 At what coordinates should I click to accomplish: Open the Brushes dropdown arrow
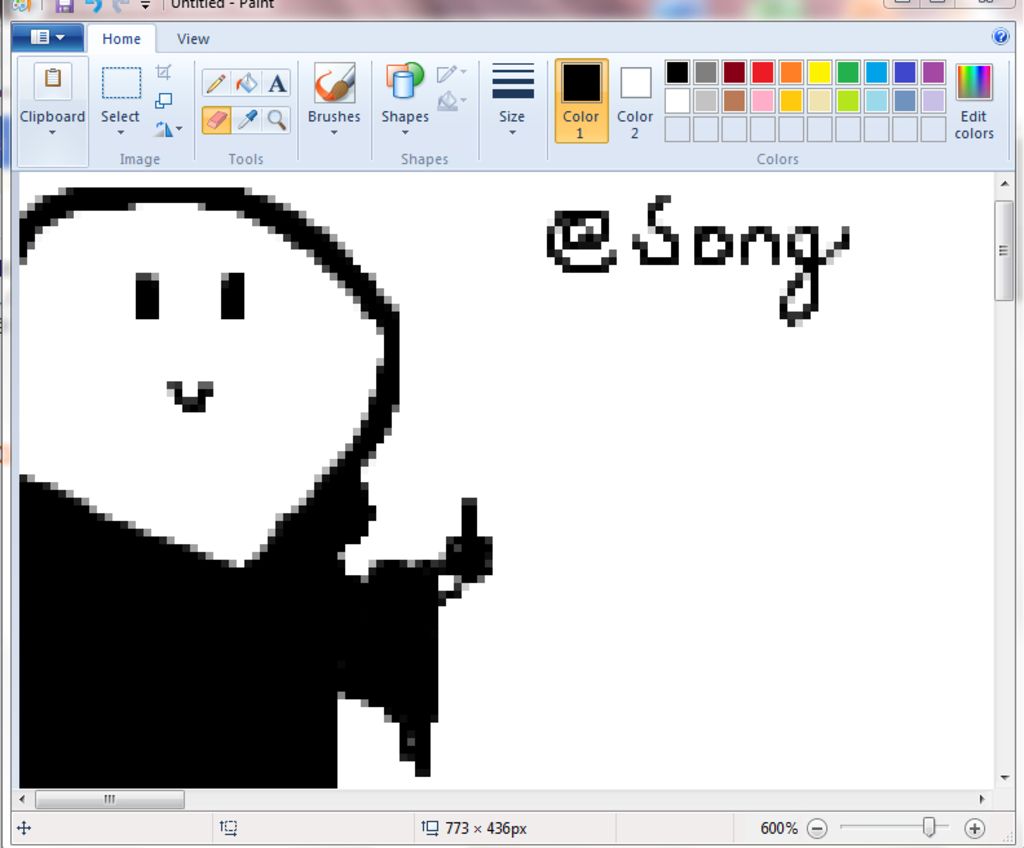pos(334,133)
